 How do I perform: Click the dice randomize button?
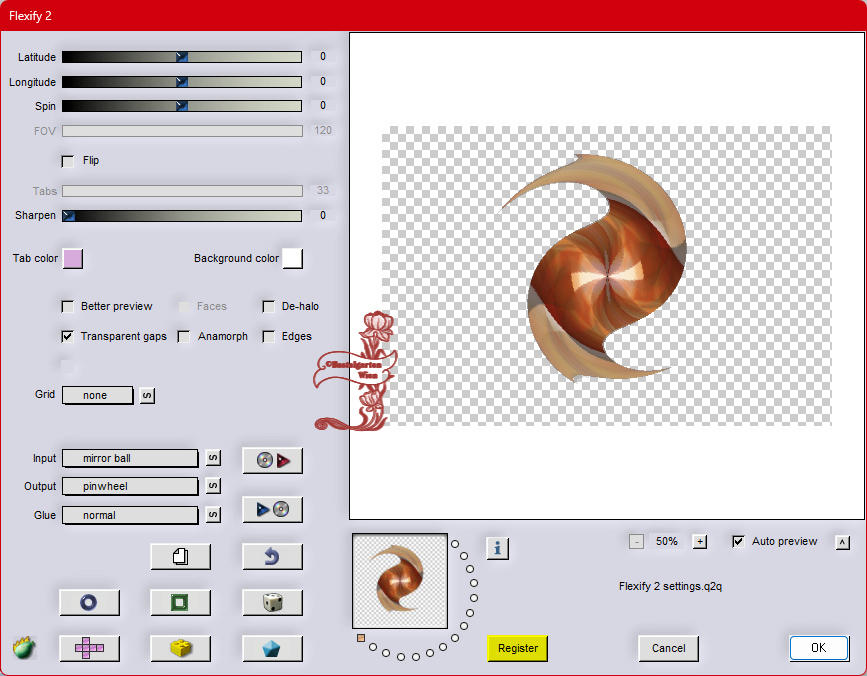pyautogui.click(x=272, y=602)
